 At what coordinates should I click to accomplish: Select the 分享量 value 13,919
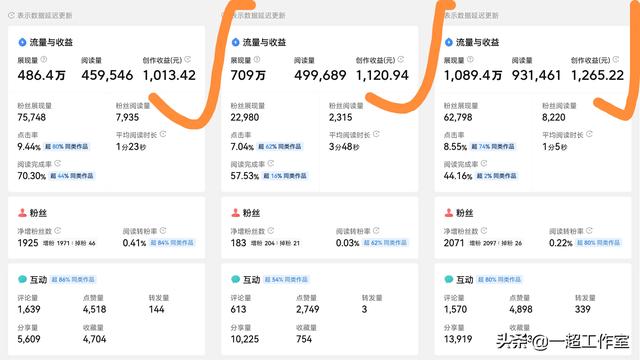[x=458, y=339]
